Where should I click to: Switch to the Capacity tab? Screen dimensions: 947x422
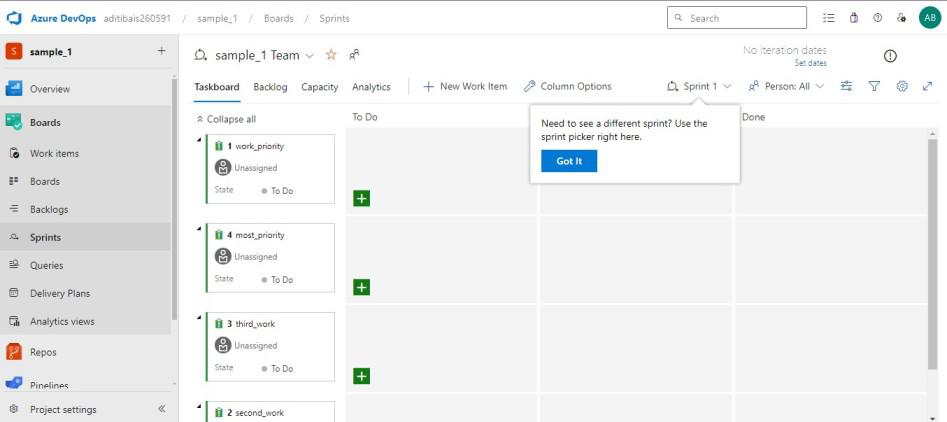pyautogui.click(x=320, y=87)
